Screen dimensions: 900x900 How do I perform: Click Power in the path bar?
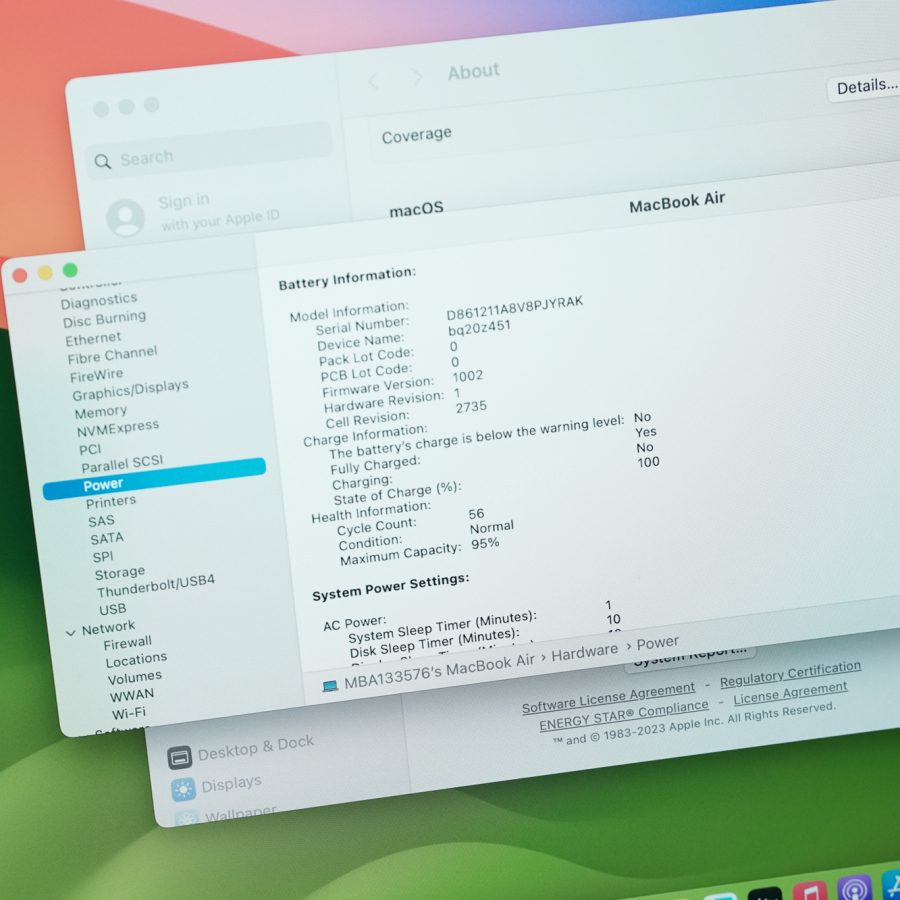pyautogui.click(x=657, y=643)
